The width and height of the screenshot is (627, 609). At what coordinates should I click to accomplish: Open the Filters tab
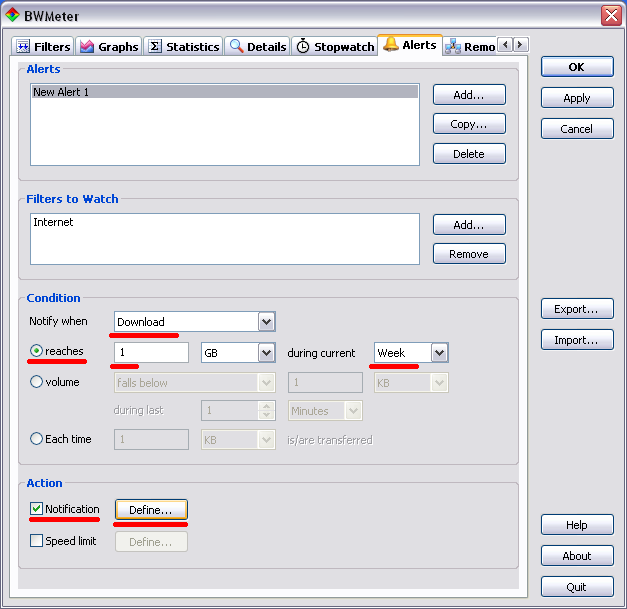[x=44, y=46]
